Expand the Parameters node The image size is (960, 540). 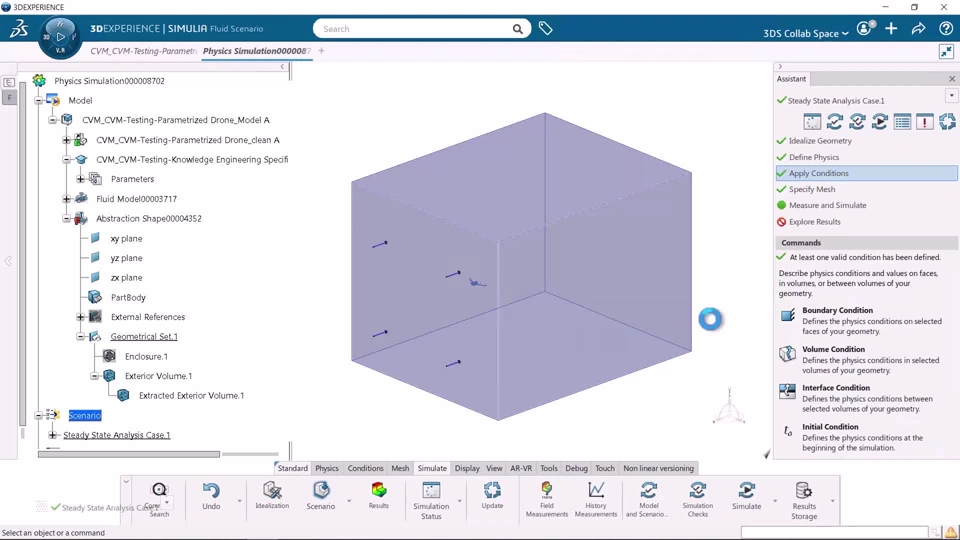click(80, 179)
